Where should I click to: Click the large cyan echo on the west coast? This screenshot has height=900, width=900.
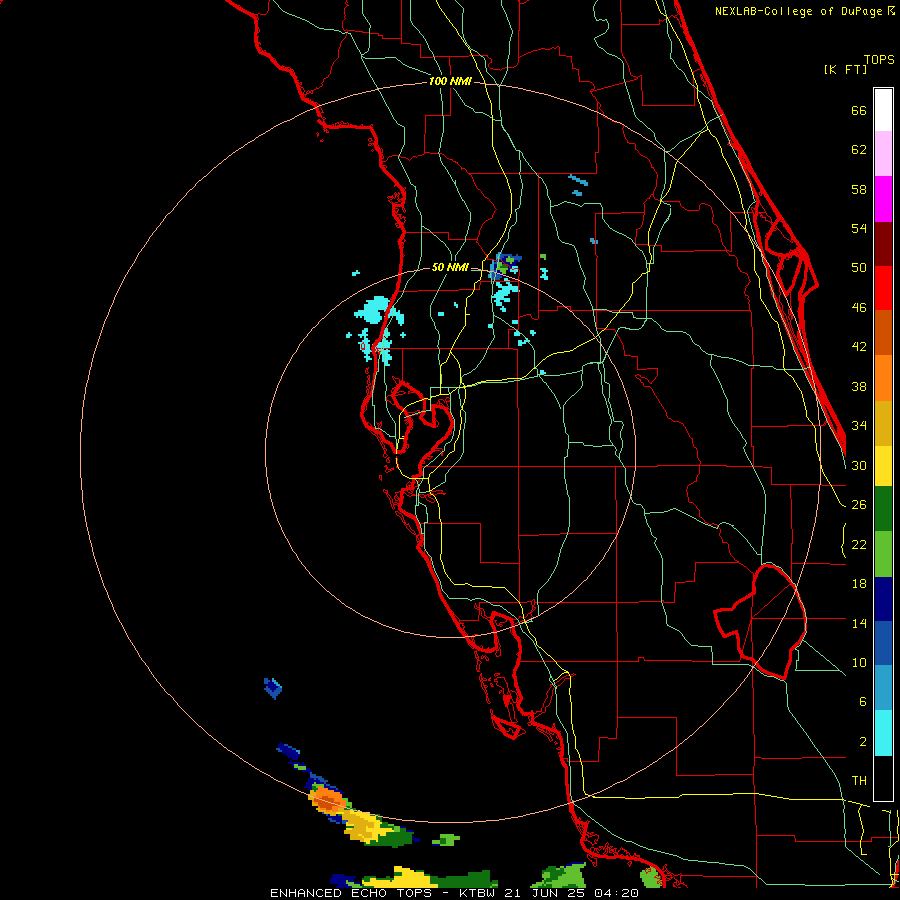375,310
